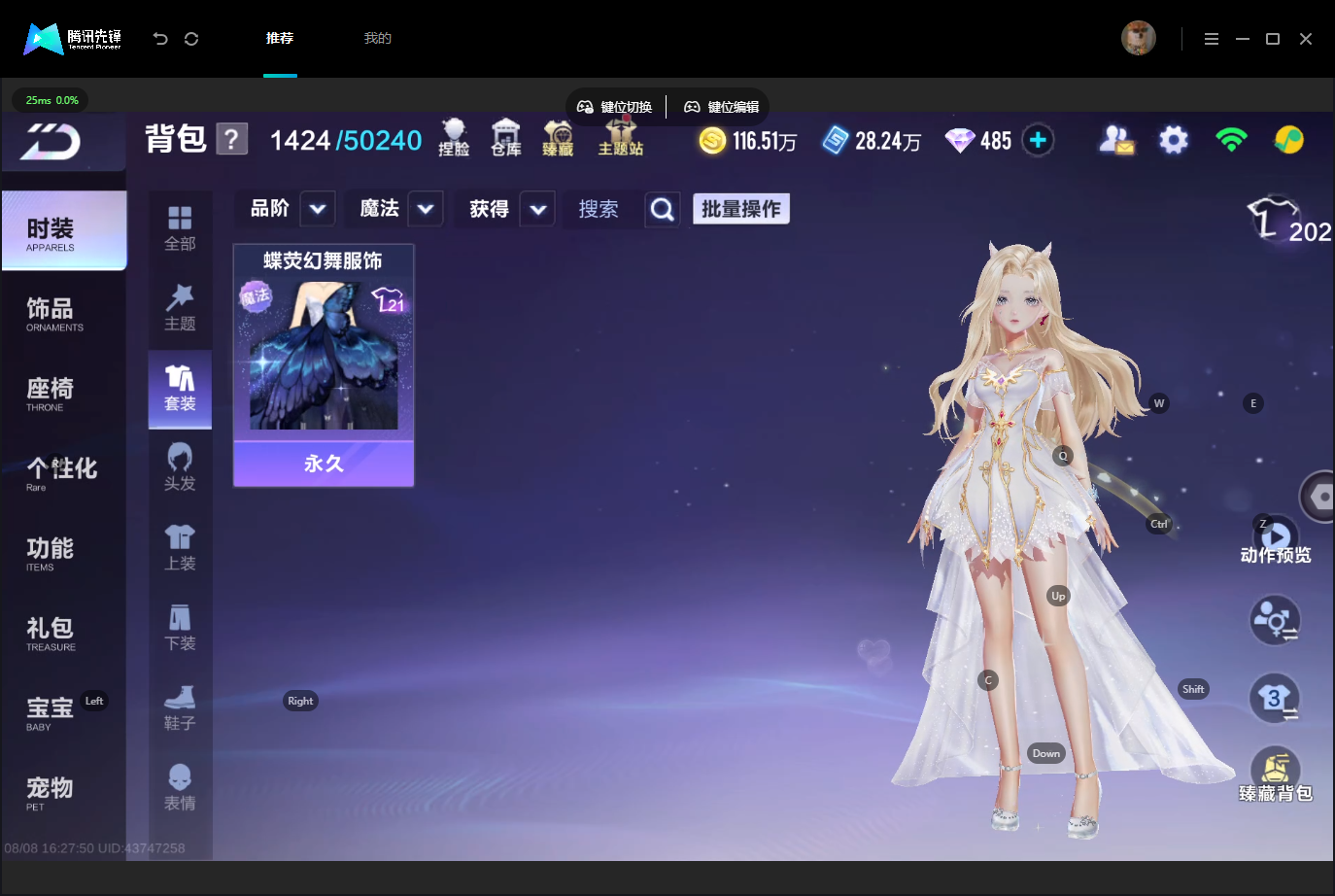Click the blue ticket currency icon
This screenshot has height=896, width=1335.
point(836,141)
